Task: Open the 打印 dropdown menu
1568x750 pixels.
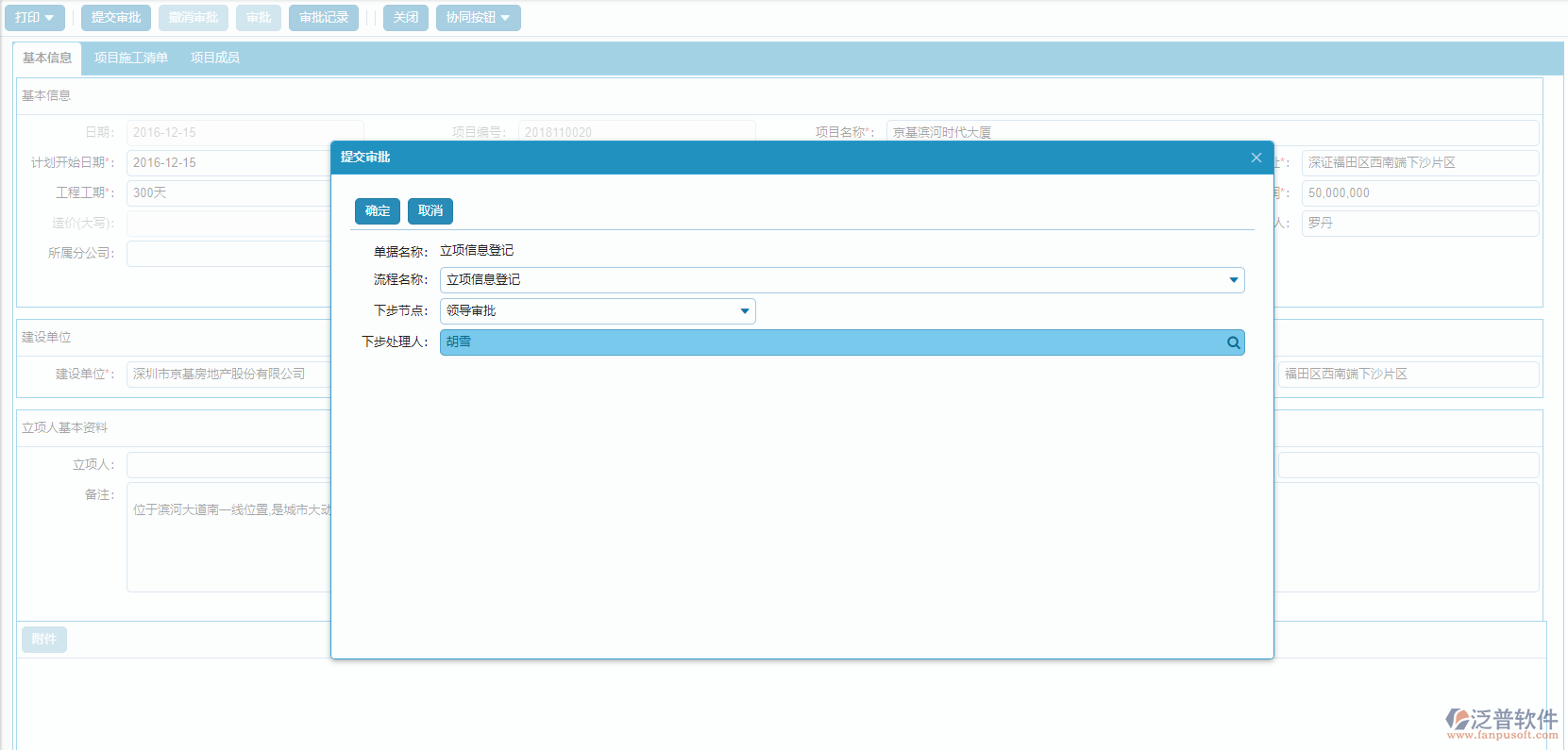Action: pos(35,18)
